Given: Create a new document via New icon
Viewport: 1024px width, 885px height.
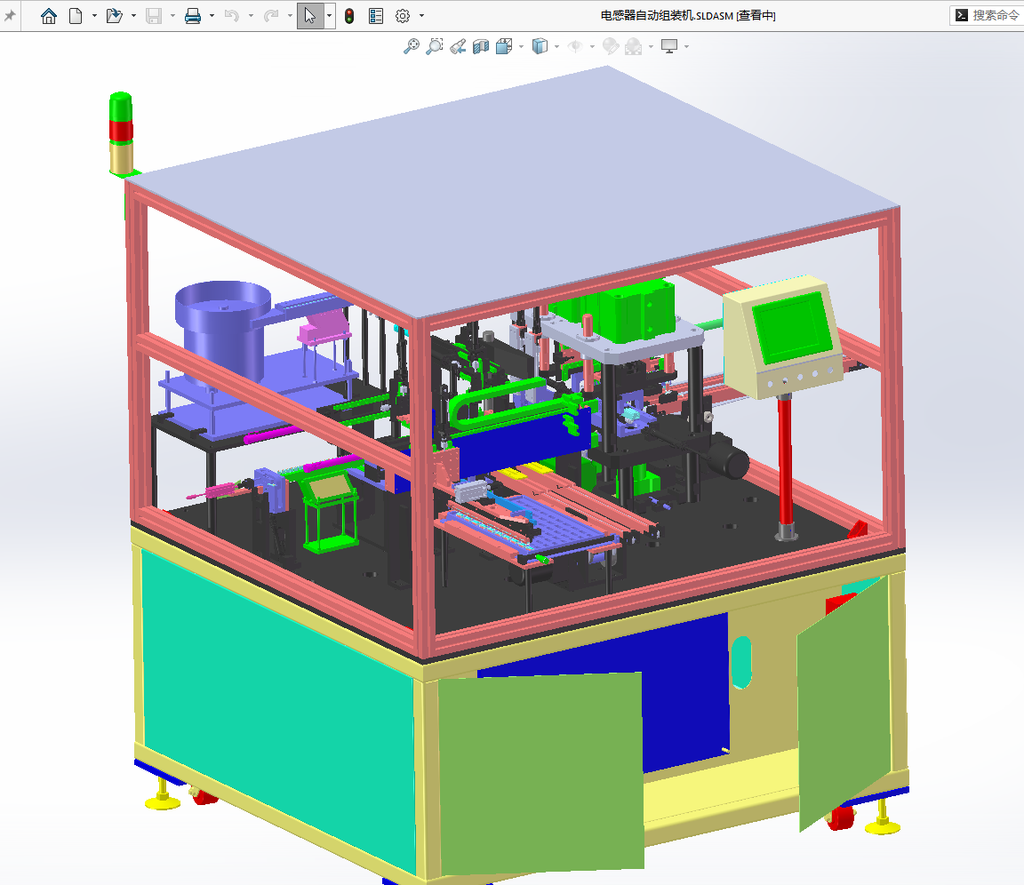Looking at the screenshot, I should pos(76,16).
